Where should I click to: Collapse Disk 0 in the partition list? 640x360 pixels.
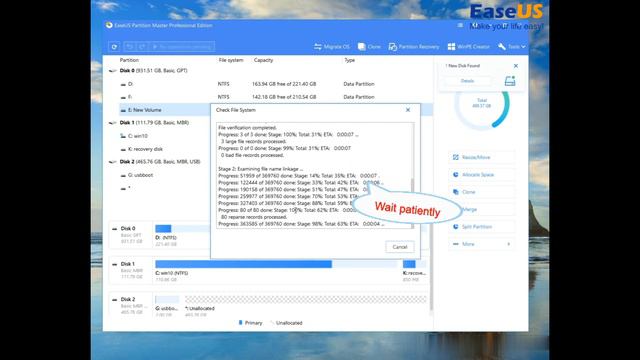pos(112,71)
